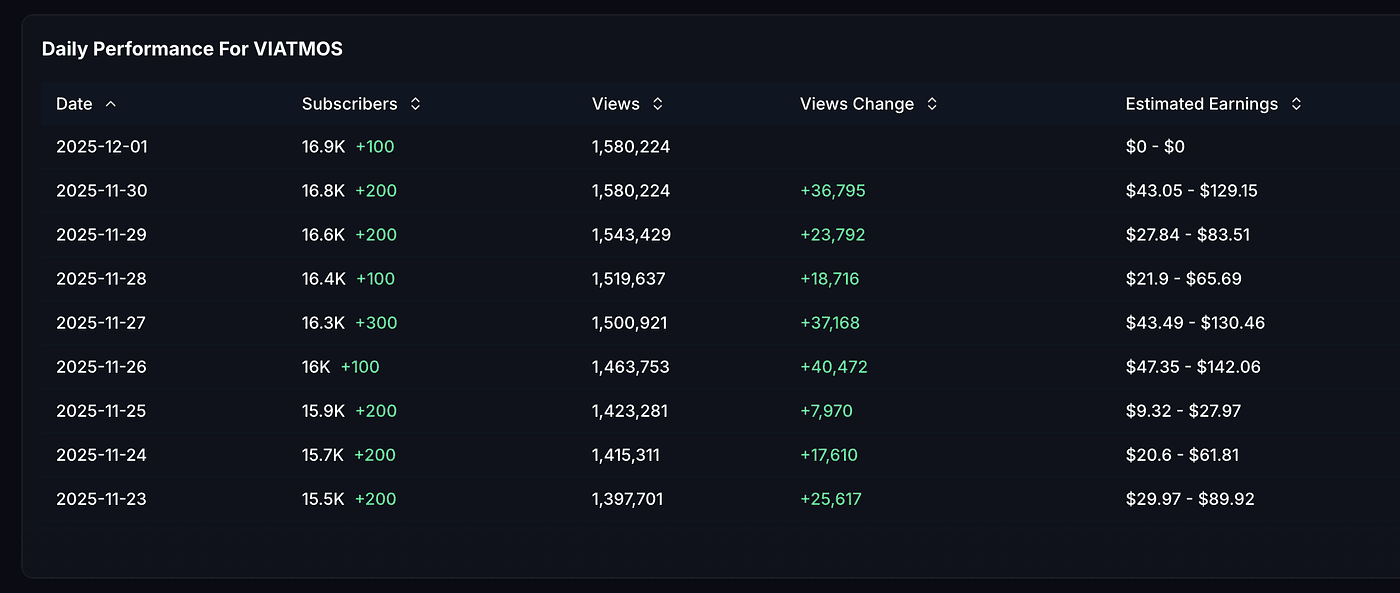Sort table by the Date header
This screenshot has width=1400, height=593.
tap(74, 104)
